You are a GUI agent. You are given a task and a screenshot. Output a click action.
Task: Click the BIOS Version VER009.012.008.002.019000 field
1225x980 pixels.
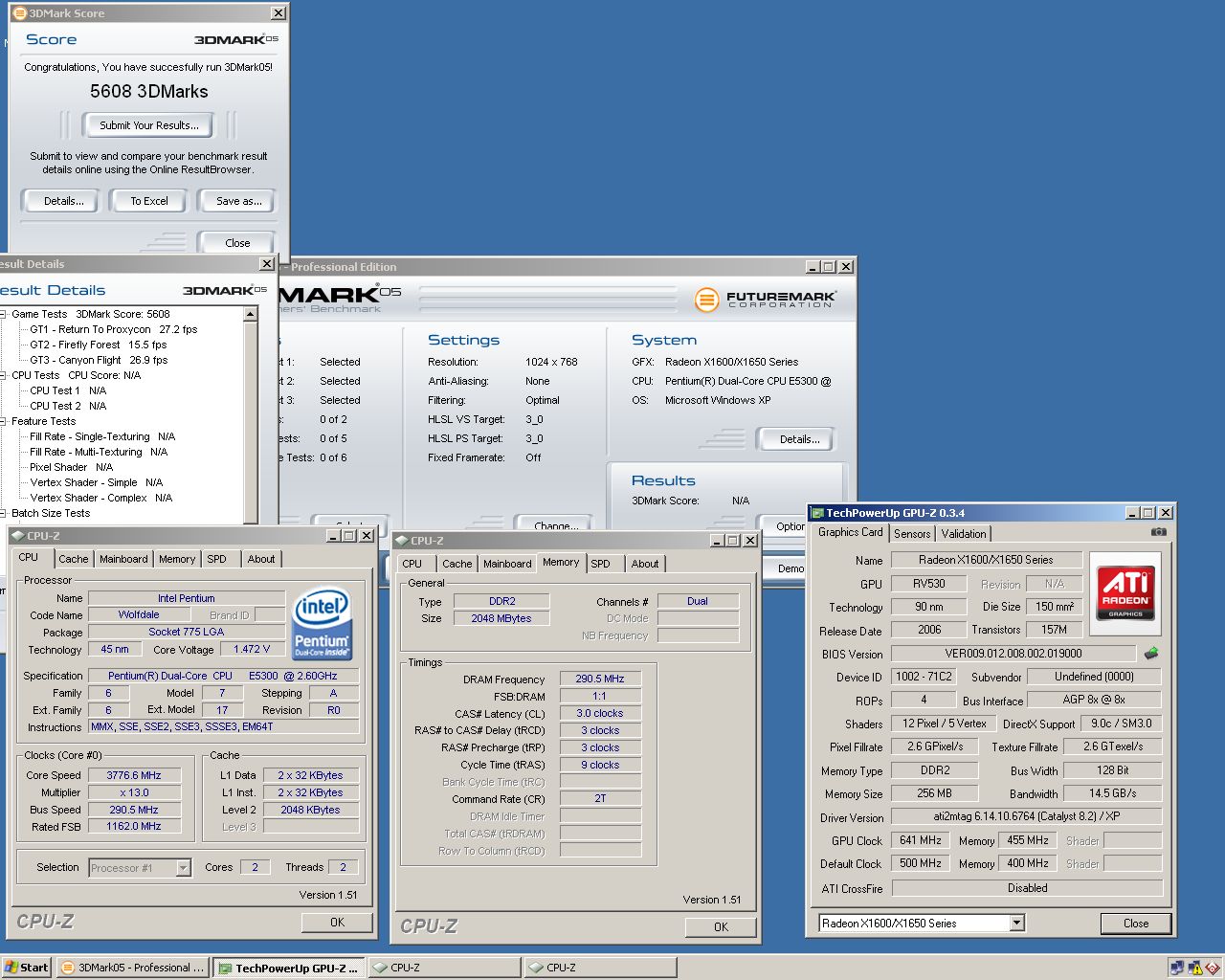1013,654
